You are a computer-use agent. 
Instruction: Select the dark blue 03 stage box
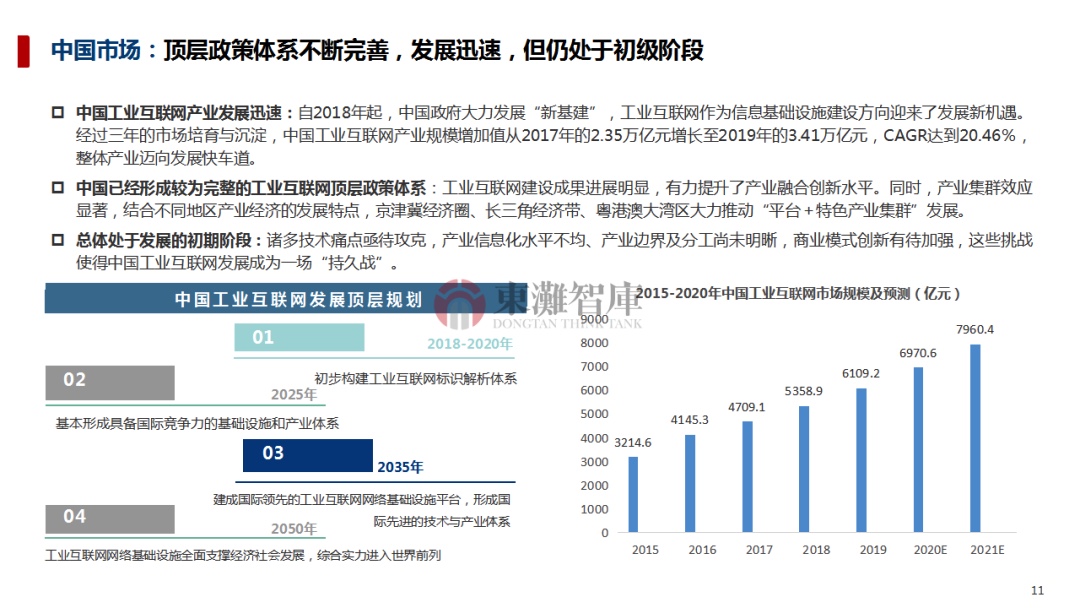click(306, 454)
